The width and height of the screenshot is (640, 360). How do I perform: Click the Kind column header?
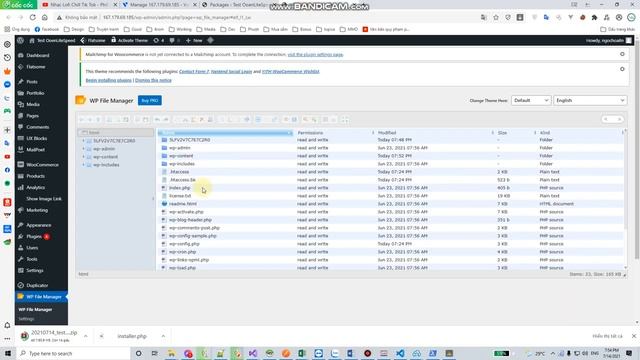tap(581, 133)
